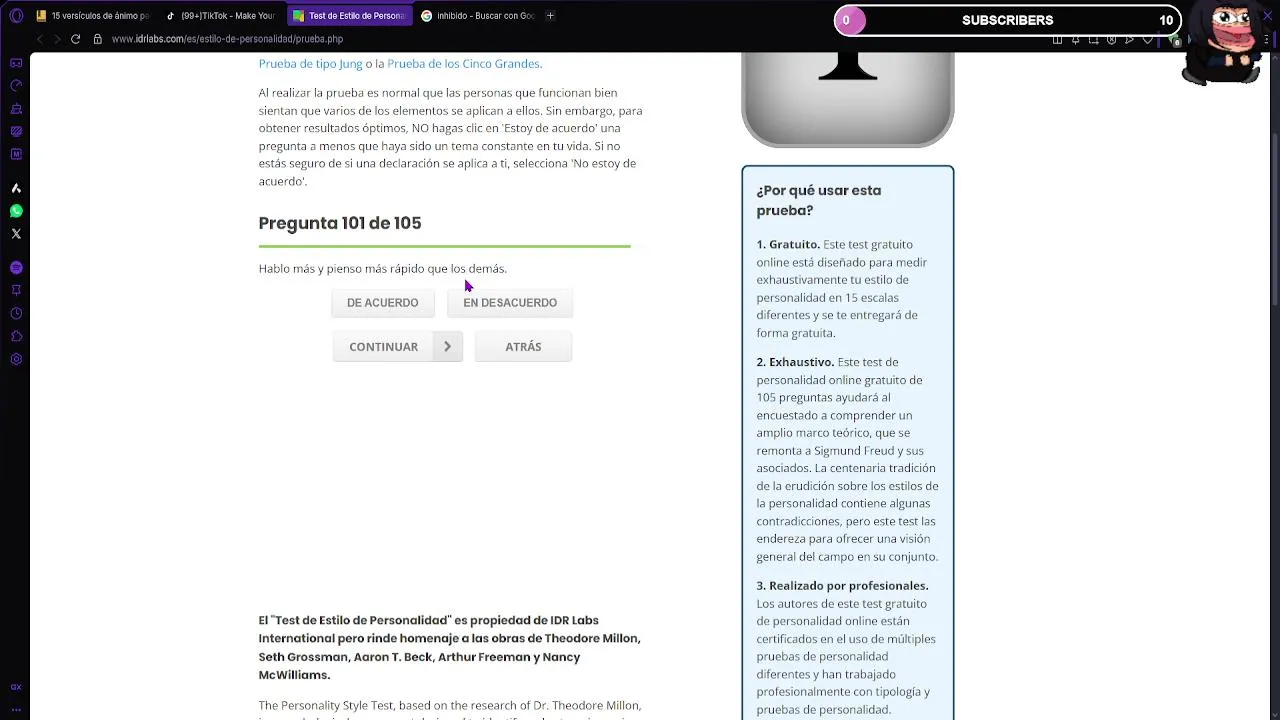Open 'Prueba de los Cinco Grandes' link
Screen dimensions: 1280x720
click(463, 64)
